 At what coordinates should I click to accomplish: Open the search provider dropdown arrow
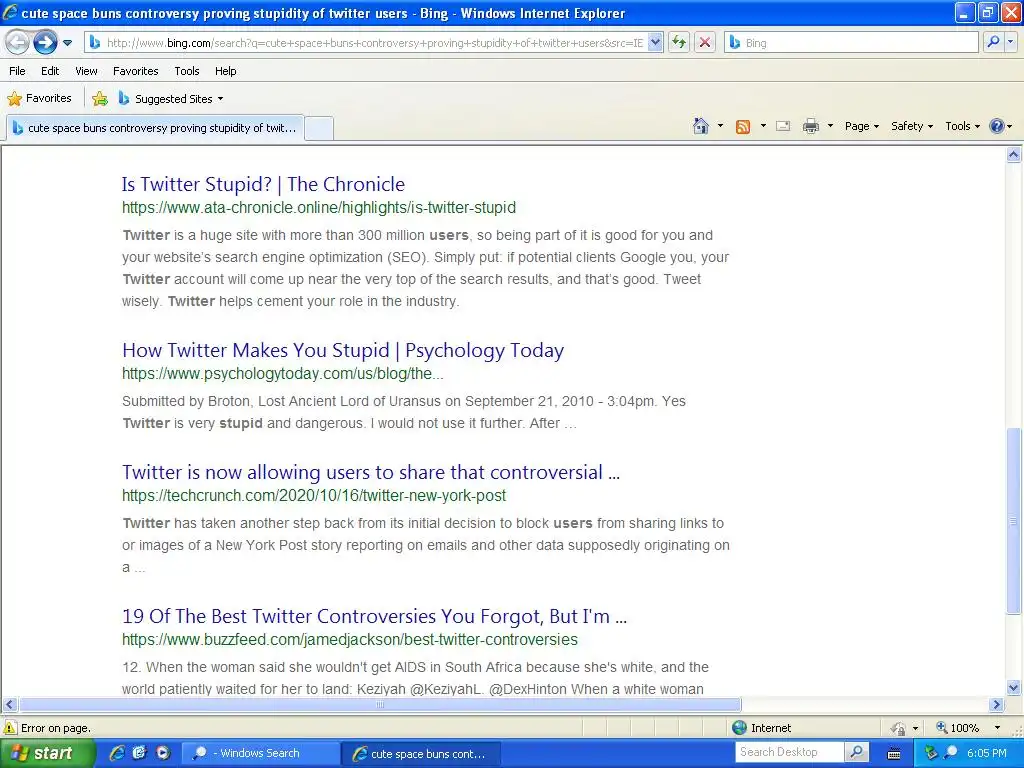[x=1010, y=42]
